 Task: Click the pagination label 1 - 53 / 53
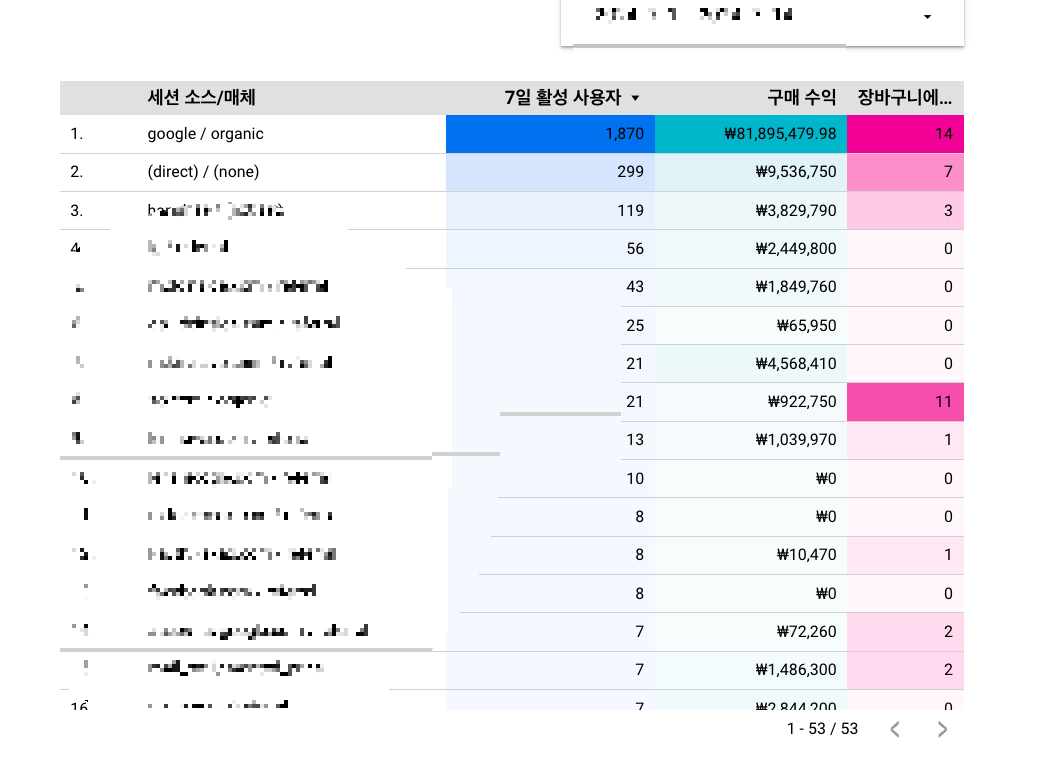click(821, 729)
